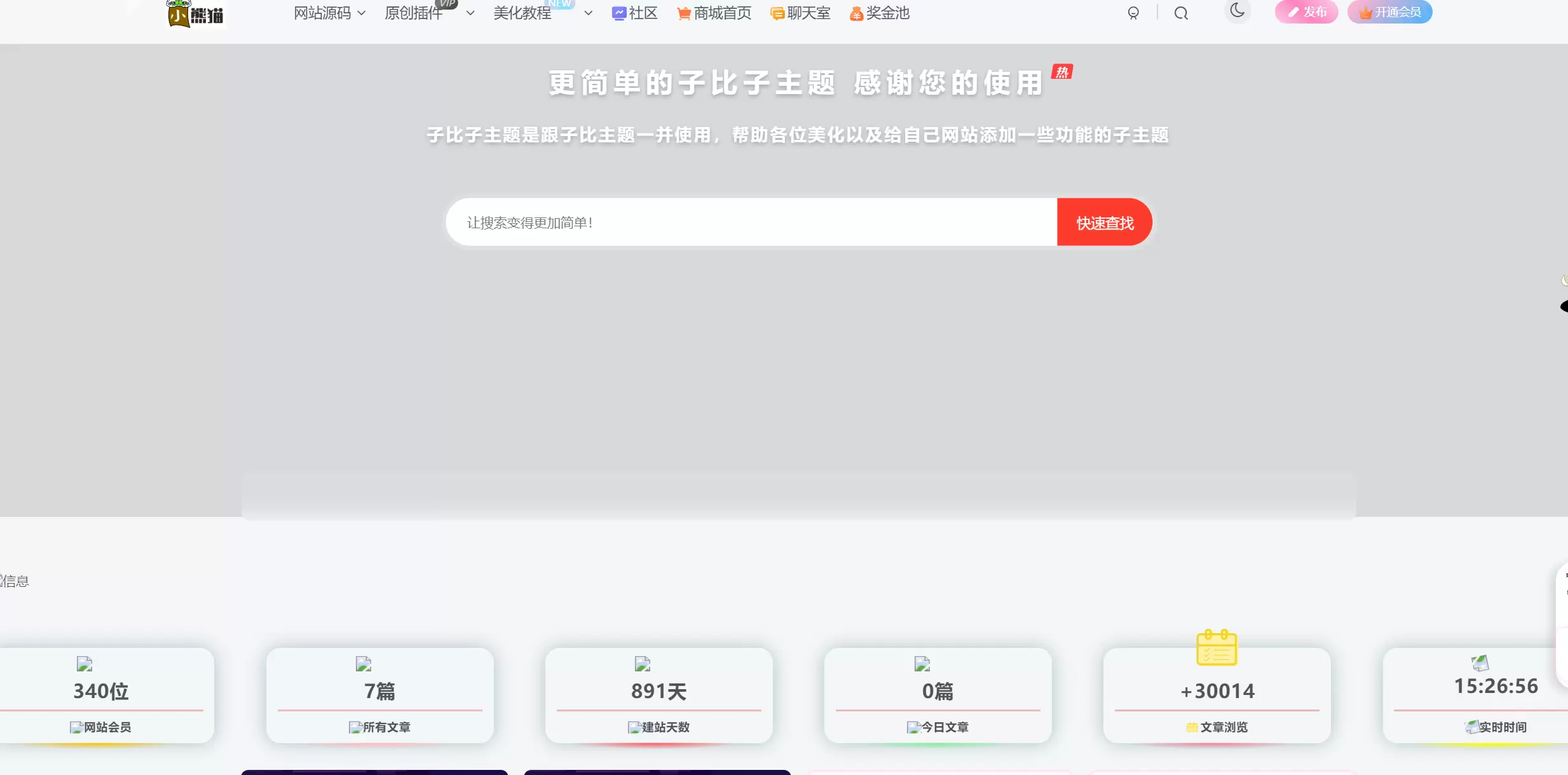Click the icon above 7篇
Image resolution: width=1568 pixels, height=775 pixels.
(364, 664)
